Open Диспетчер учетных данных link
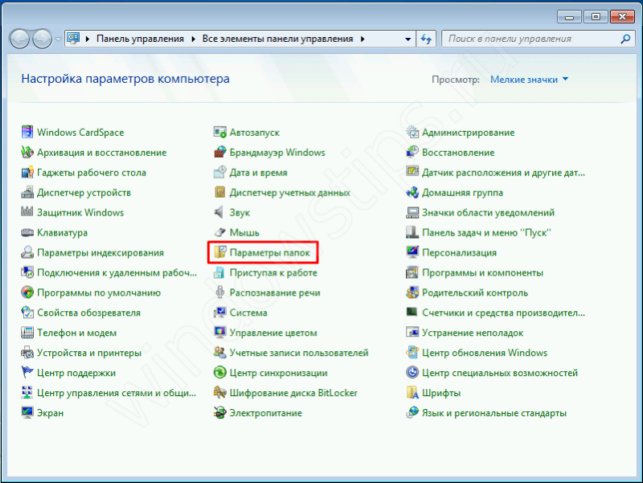643x483 pixels. 290,192
